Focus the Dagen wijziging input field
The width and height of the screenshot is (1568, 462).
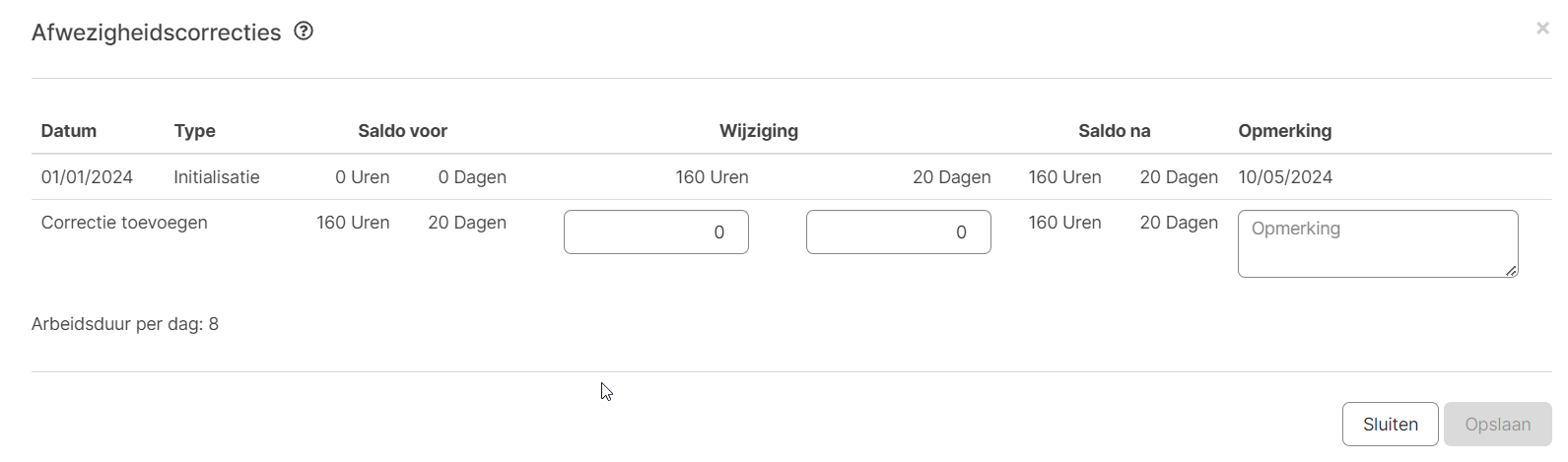point(898,232)
